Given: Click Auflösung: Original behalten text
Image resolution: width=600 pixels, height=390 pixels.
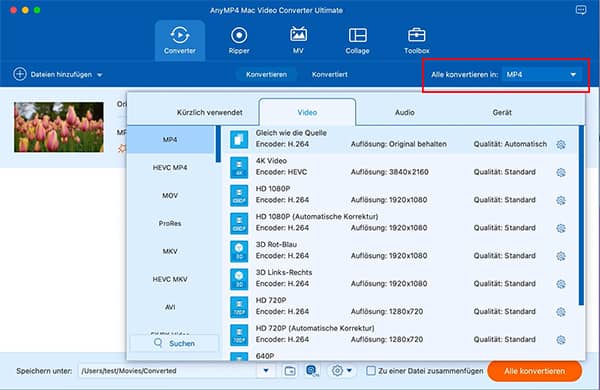Looking at the screenshot, I should pyautogui.click(x=399, y=144).
